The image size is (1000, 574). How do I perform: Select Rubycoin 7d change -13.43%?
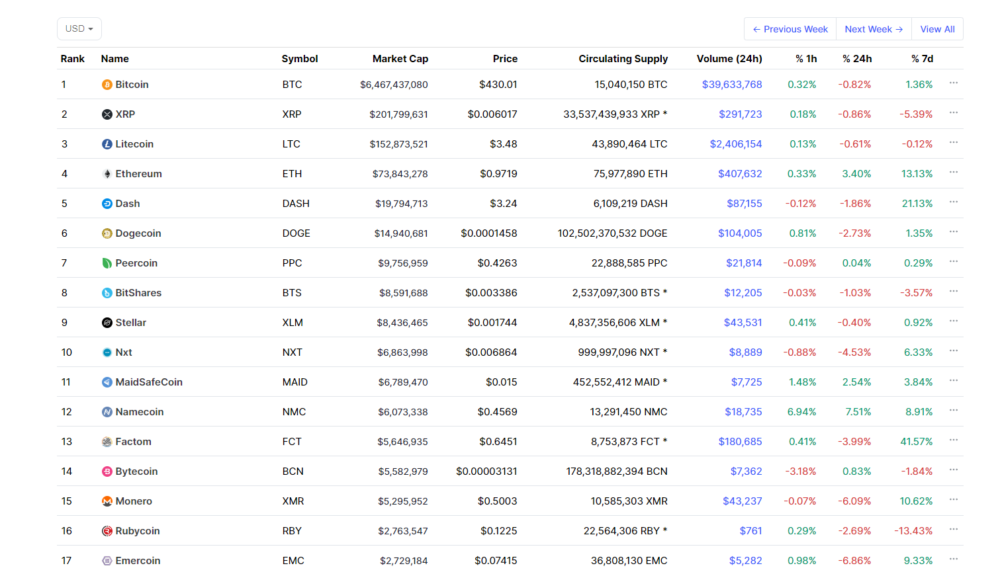[913, 531]
